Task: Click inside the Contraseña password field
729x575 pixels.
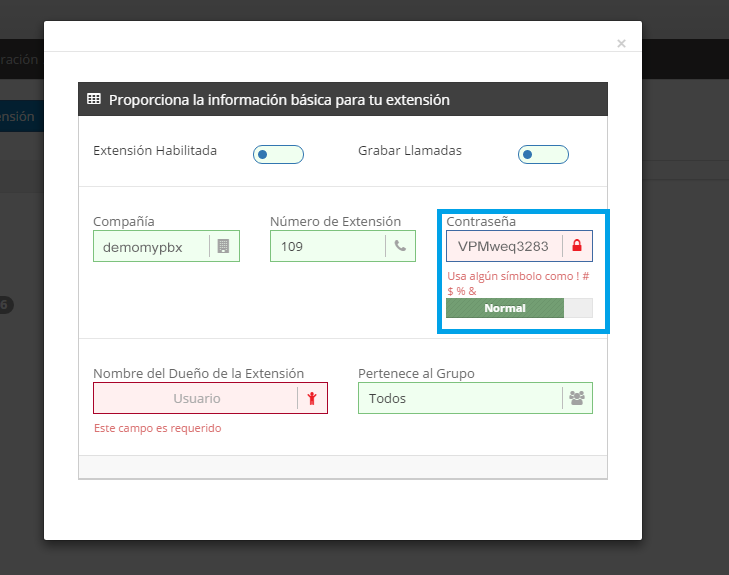Action: pos(503,246)
